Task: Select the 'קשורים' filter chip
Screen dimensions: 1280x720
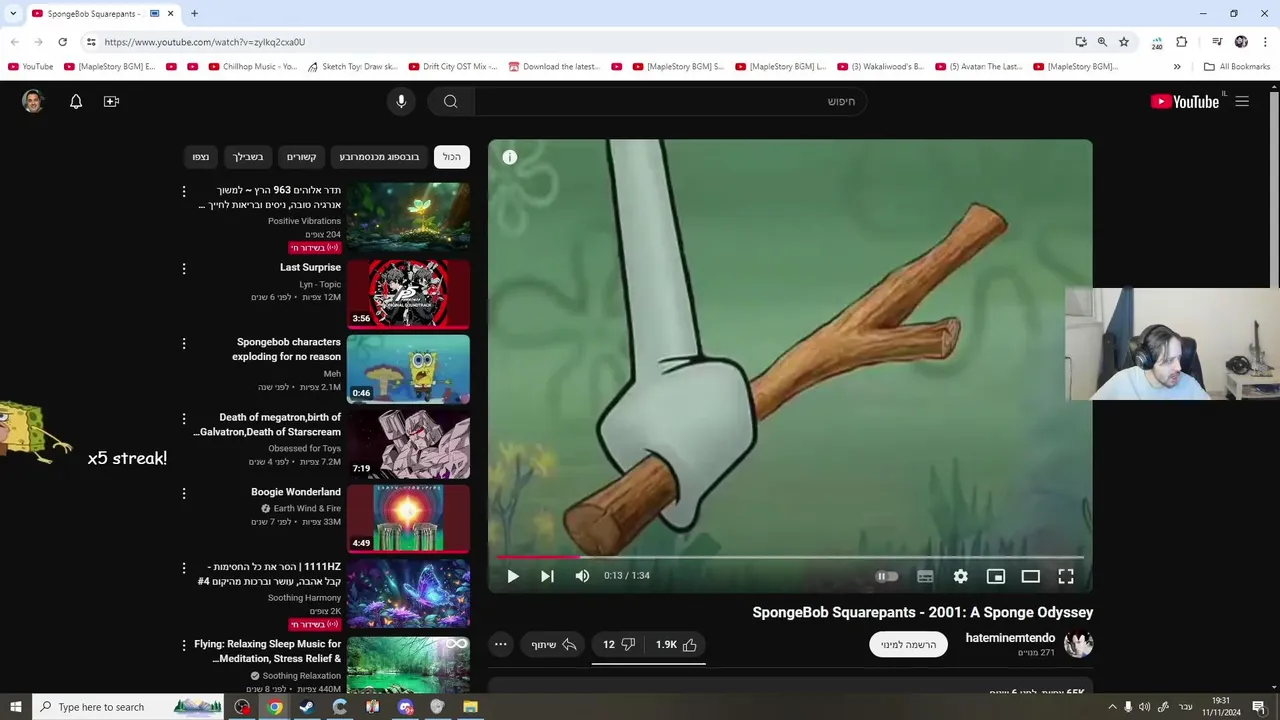Action: pyautogui.click(x=301, y=157)
